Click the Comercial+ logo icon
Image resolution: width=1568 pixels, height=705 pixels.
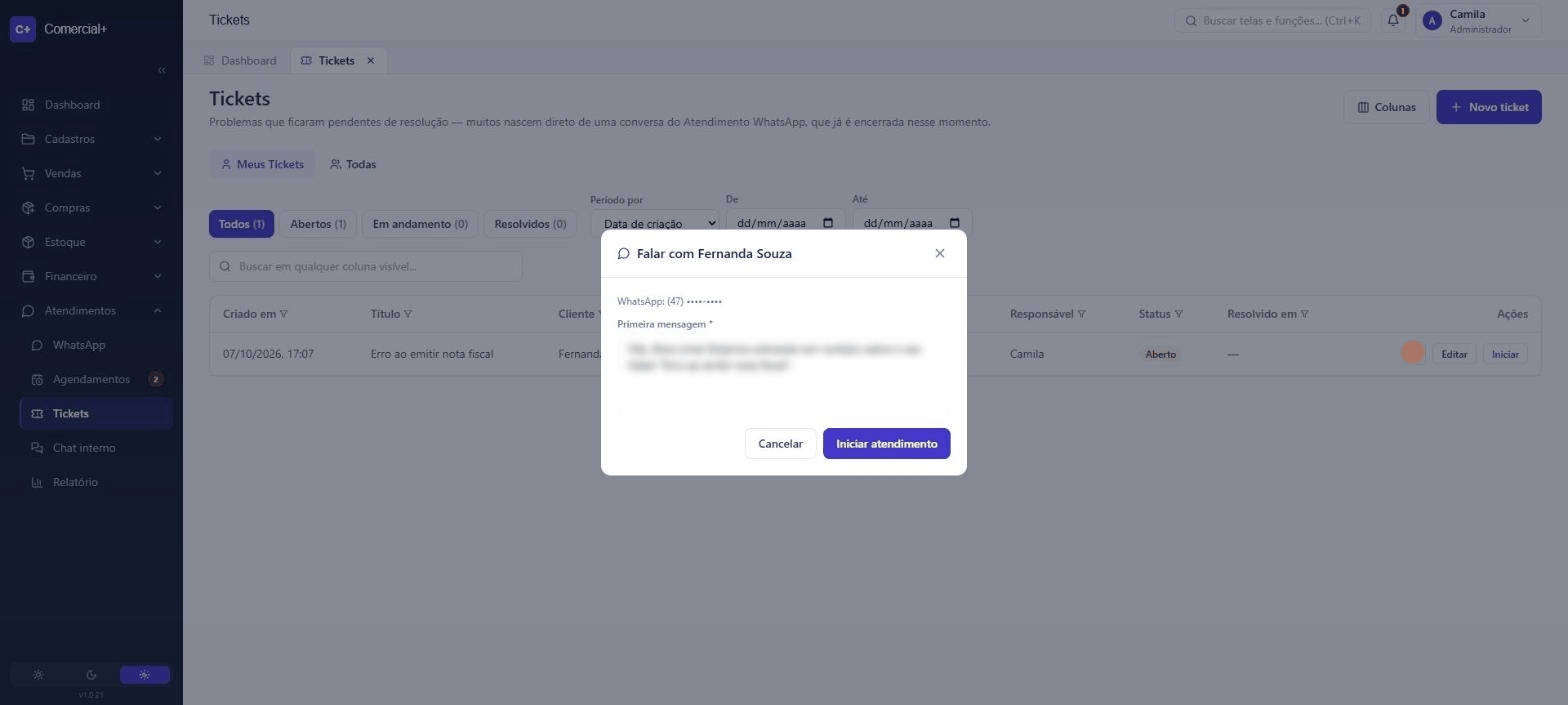22,29
